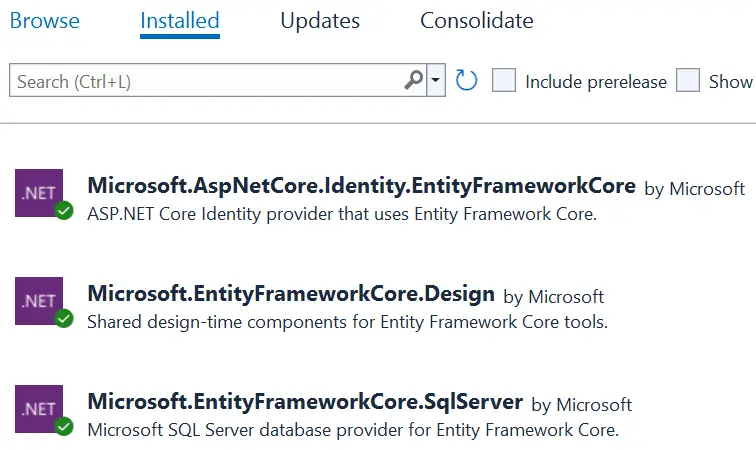Toggle the checkbox next to Show
Screen dimensions: 756x450
coord(688,80)
